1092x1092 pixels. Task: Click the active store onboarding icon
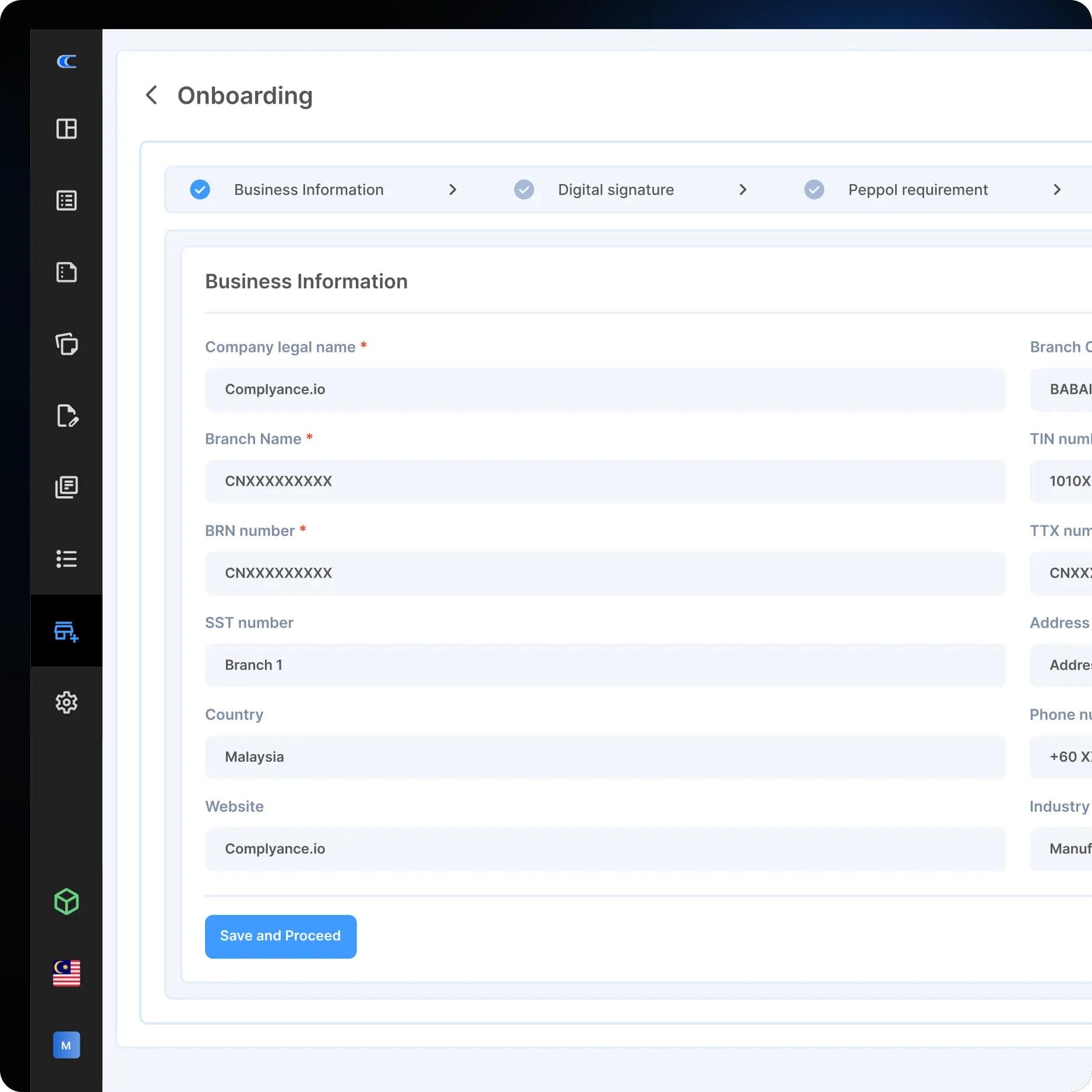pyautogui.click(x=66, y=632)
